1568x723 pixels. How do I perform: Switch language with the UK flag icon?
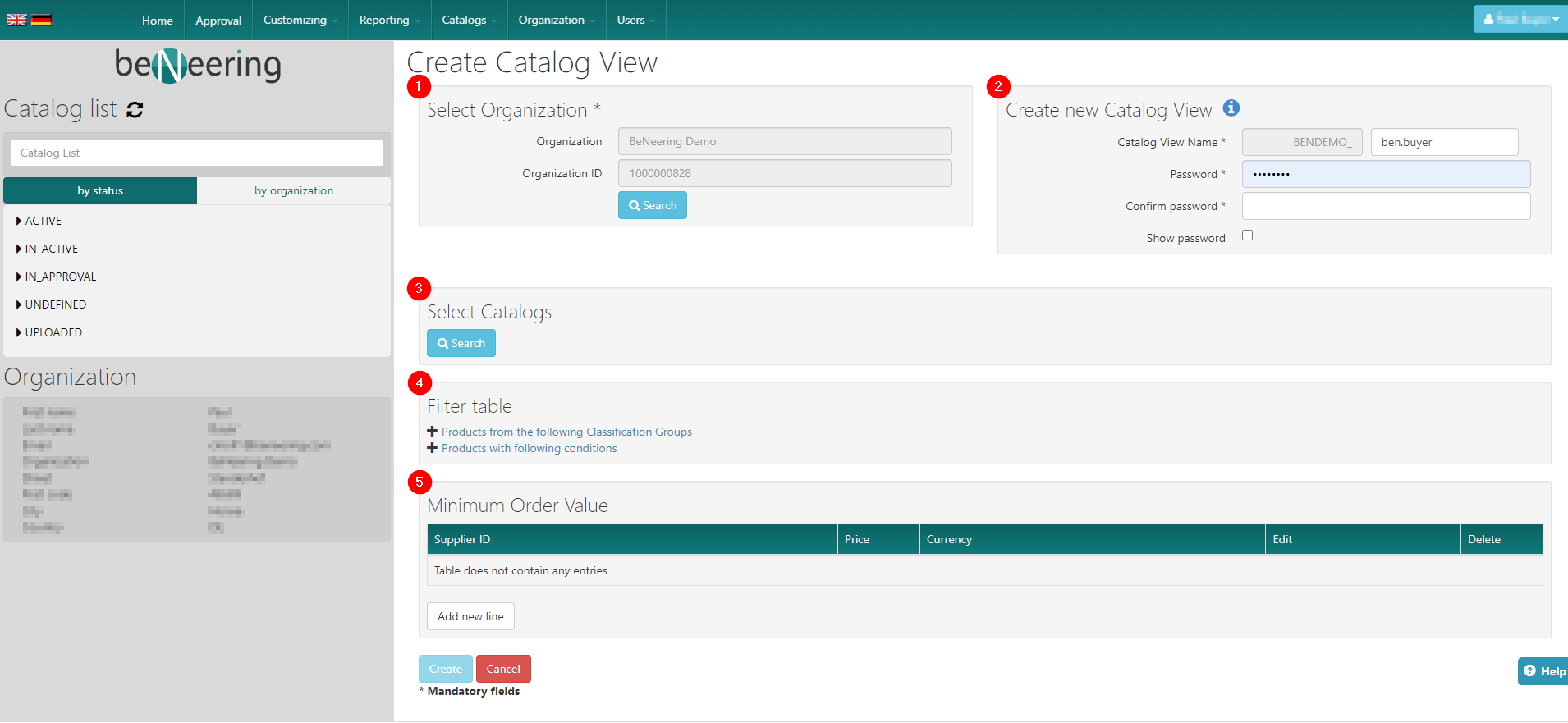(16, 20)
